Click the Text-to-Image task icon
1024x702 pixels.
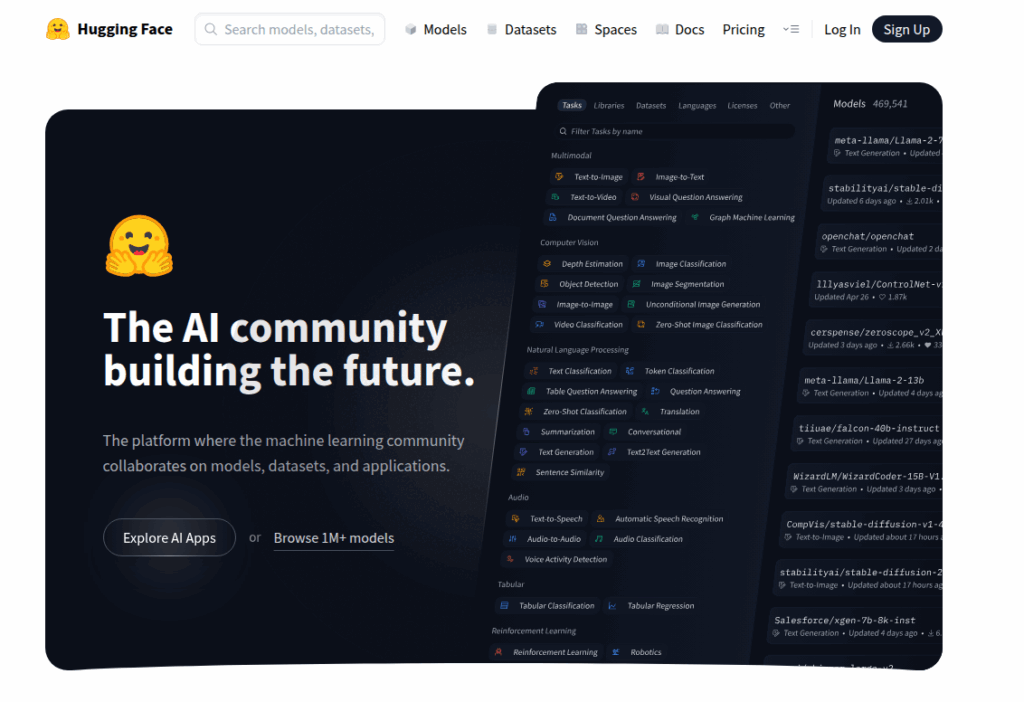[560, 177]
